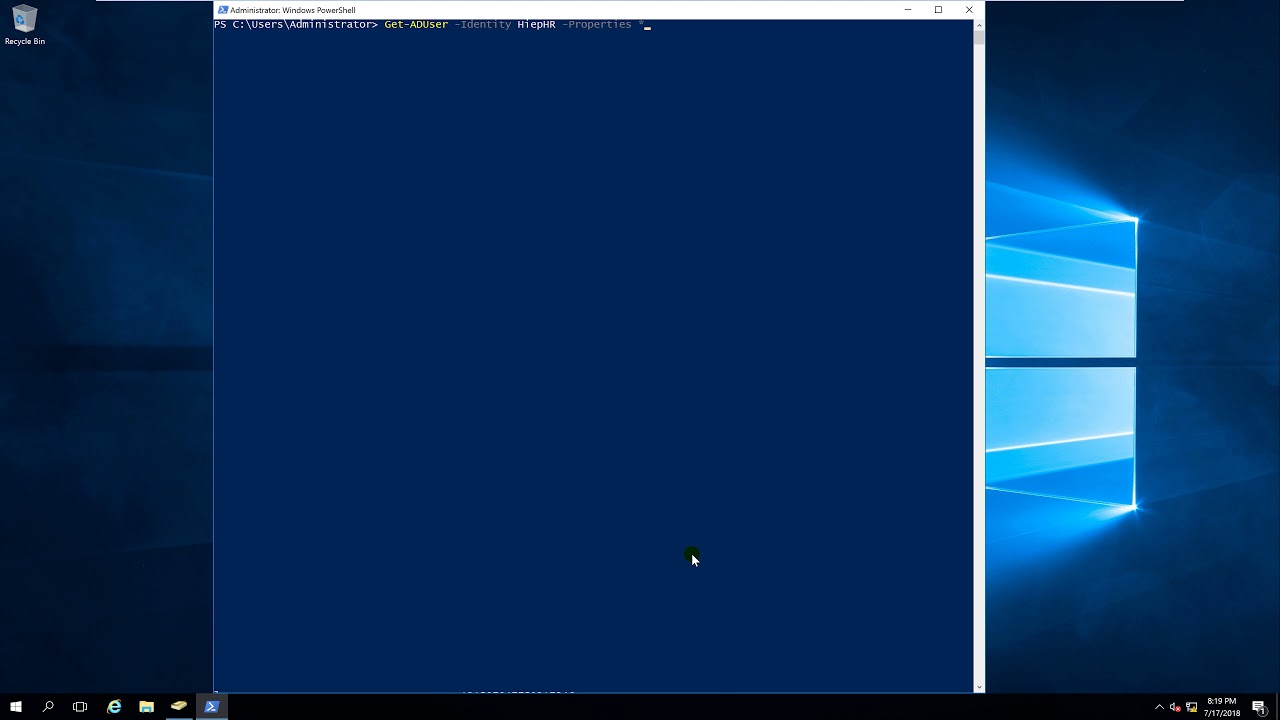Click the PowerShell scrollbar down arrow
The height and width of the screenshot is (720, 1280).
(979, 687)
